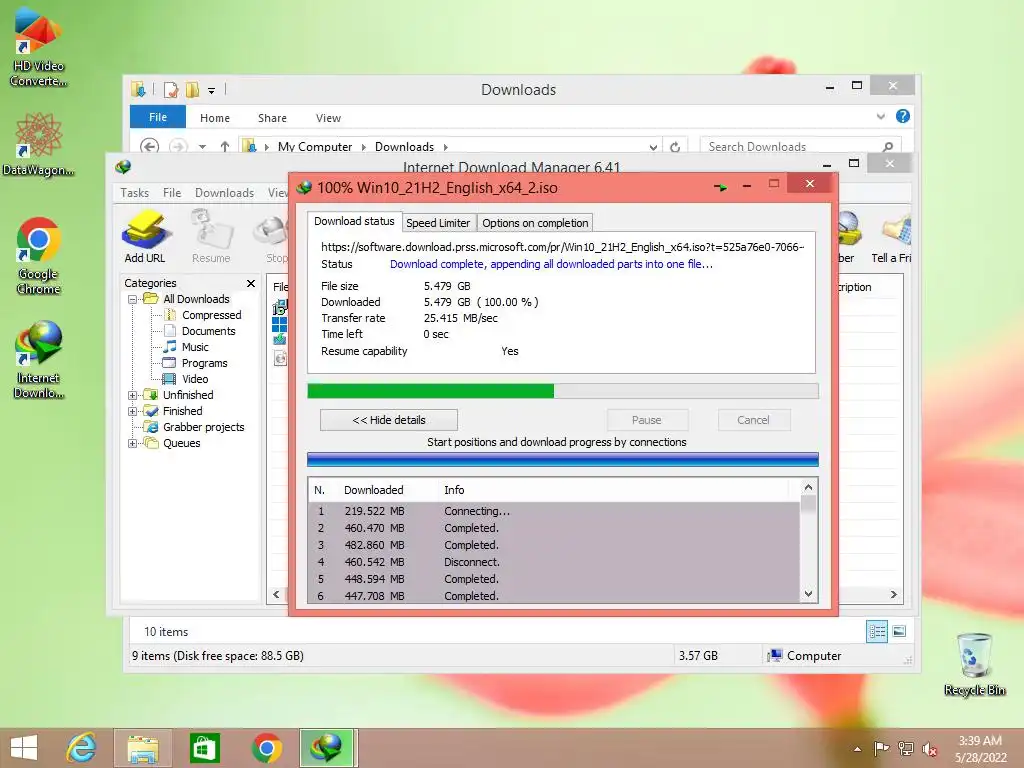
Task: Select the Programs category
Action: pyautogui.click(x=204, y=363)
